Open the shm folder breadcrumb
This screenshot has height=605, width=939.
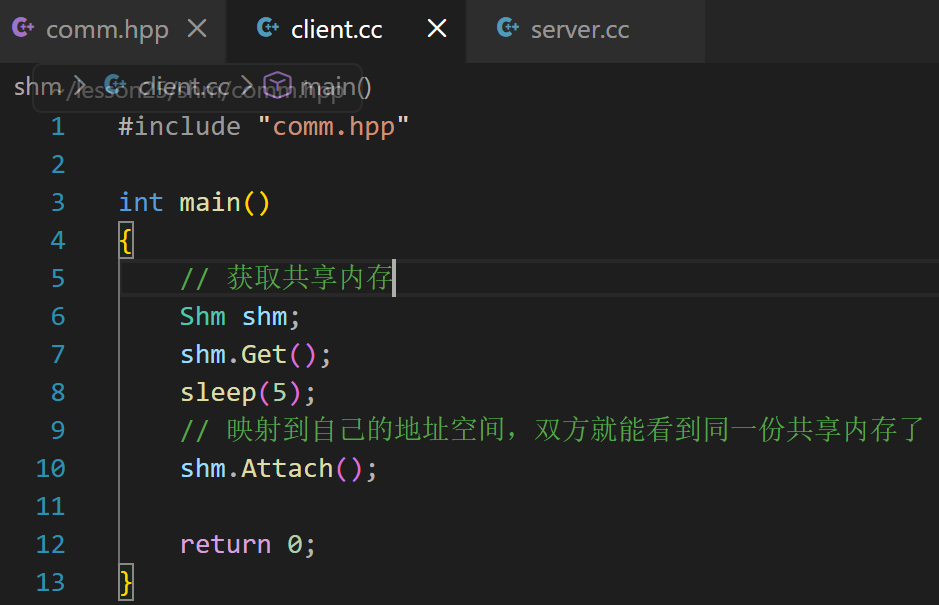38,87
